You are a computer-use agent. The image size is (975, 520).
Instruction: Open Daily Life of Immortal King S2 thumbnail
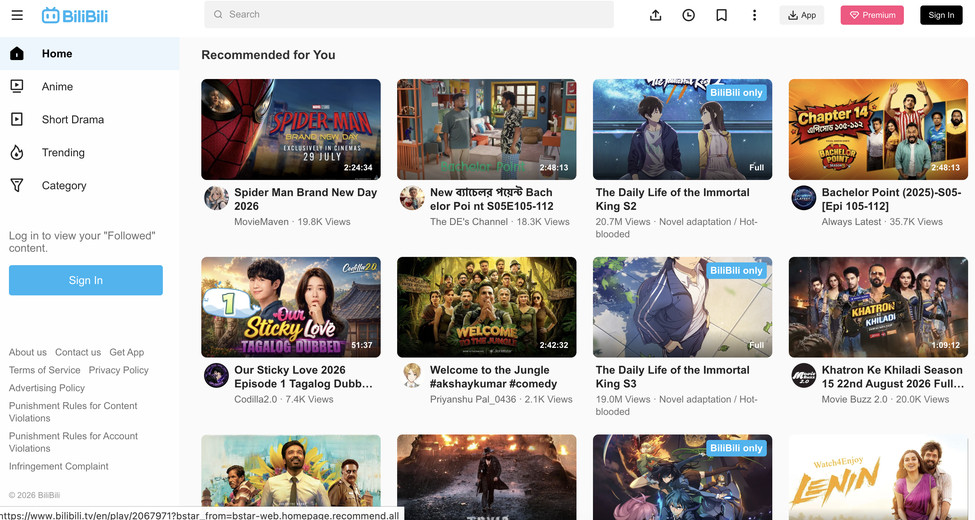[682, 129]
